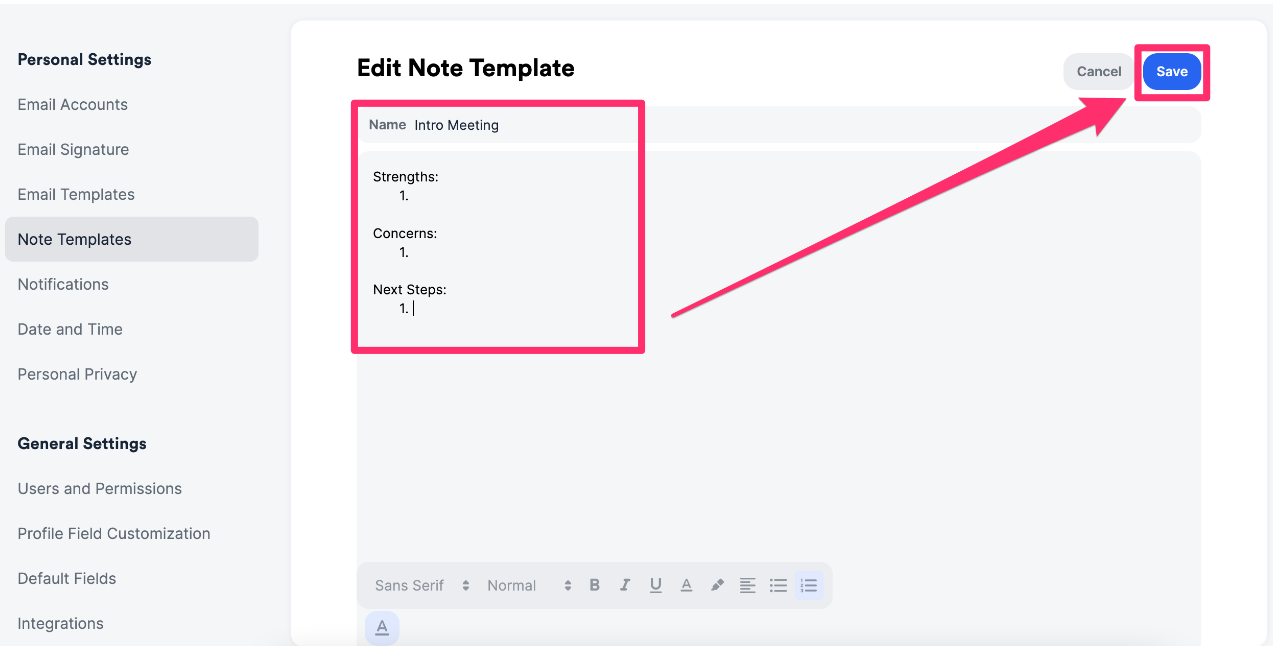Open the Integrations settings page
1273x646 pixels.
60,623
